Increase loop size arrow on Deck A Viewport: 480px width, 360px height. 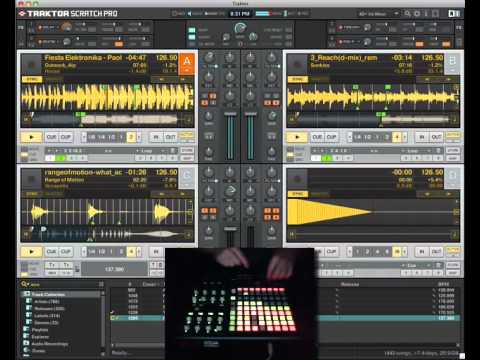(x=139, y=137)
